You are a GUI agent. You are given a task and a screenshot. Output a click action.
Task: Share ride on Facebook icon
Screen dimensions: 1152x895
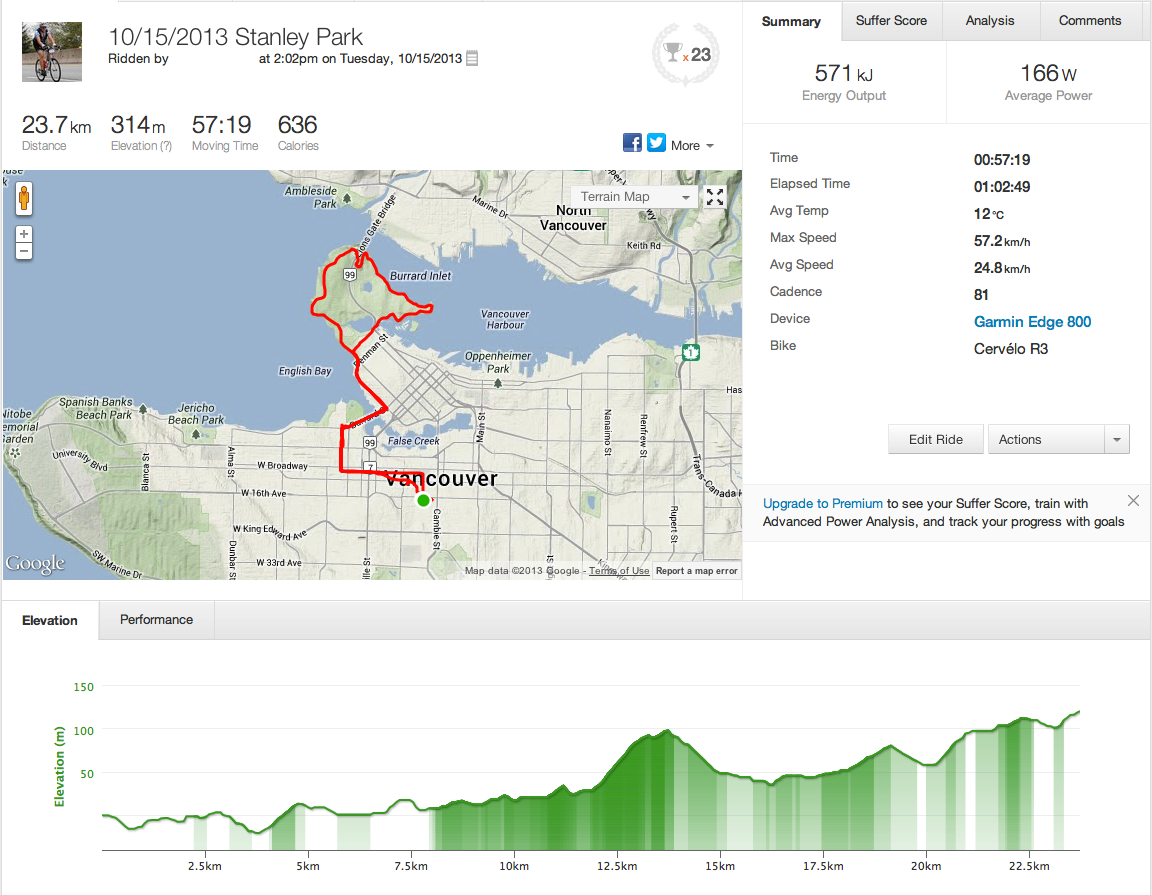tap(632, 143)
